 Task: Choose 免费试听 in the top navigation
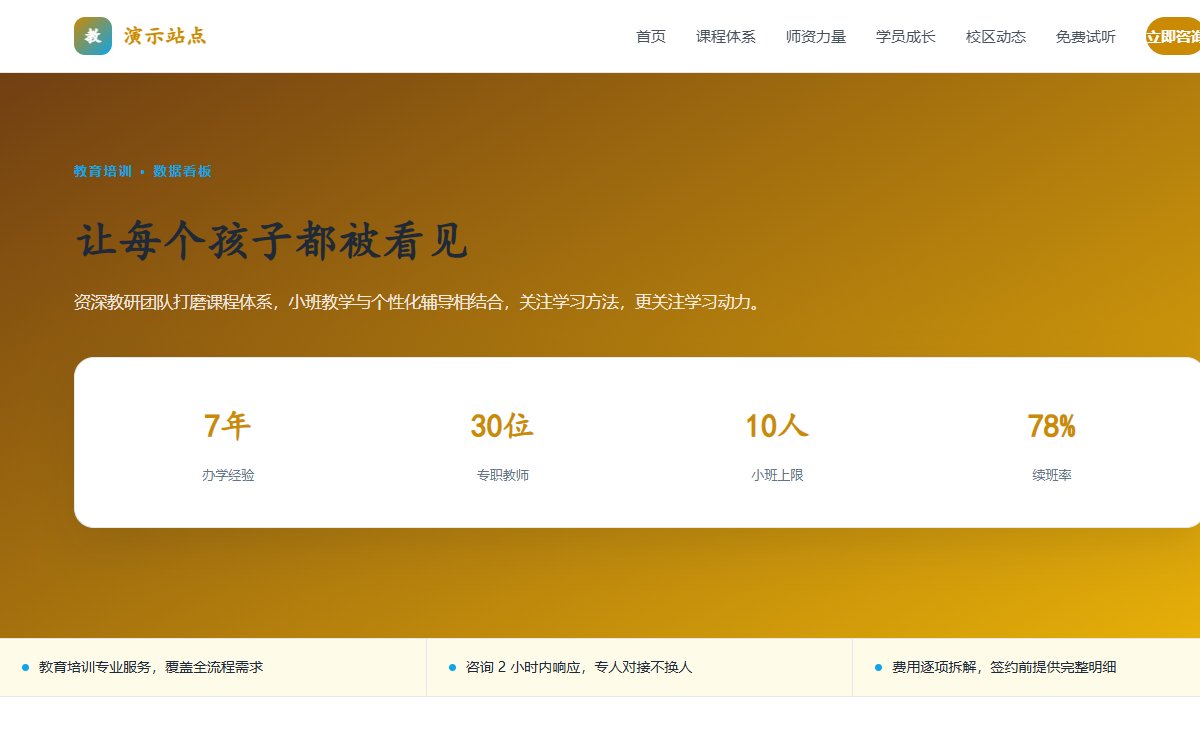coord(1086,37)
